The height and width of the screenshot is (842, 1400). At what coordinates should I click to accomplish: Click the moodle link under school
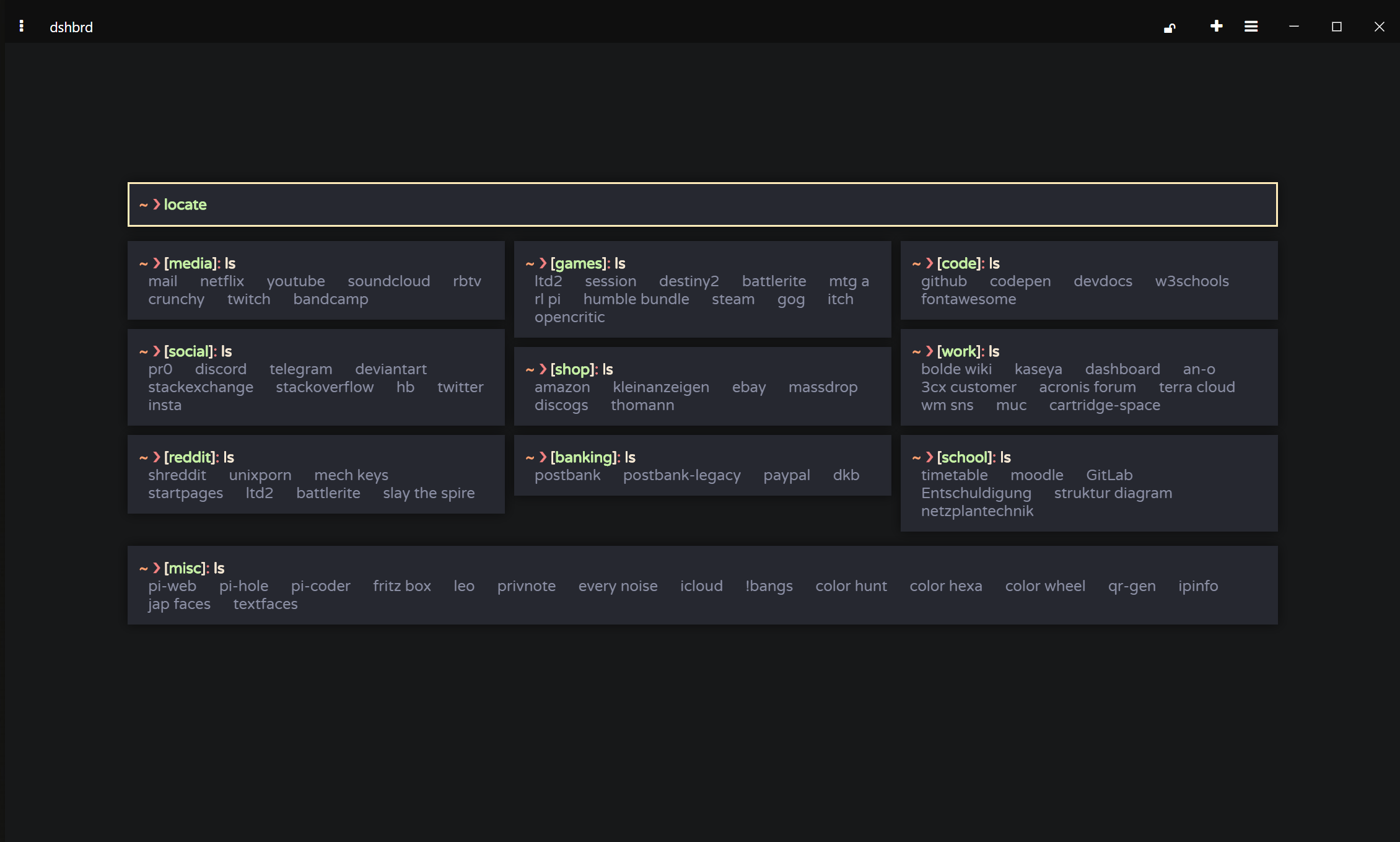pos(1036,475)
